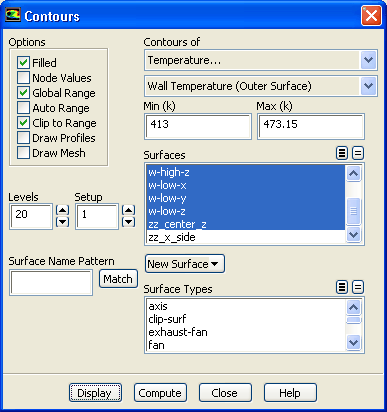The height and width of the screenshot is (412, 387).
Task: Click the Compute button
Action: pos(160,393)
